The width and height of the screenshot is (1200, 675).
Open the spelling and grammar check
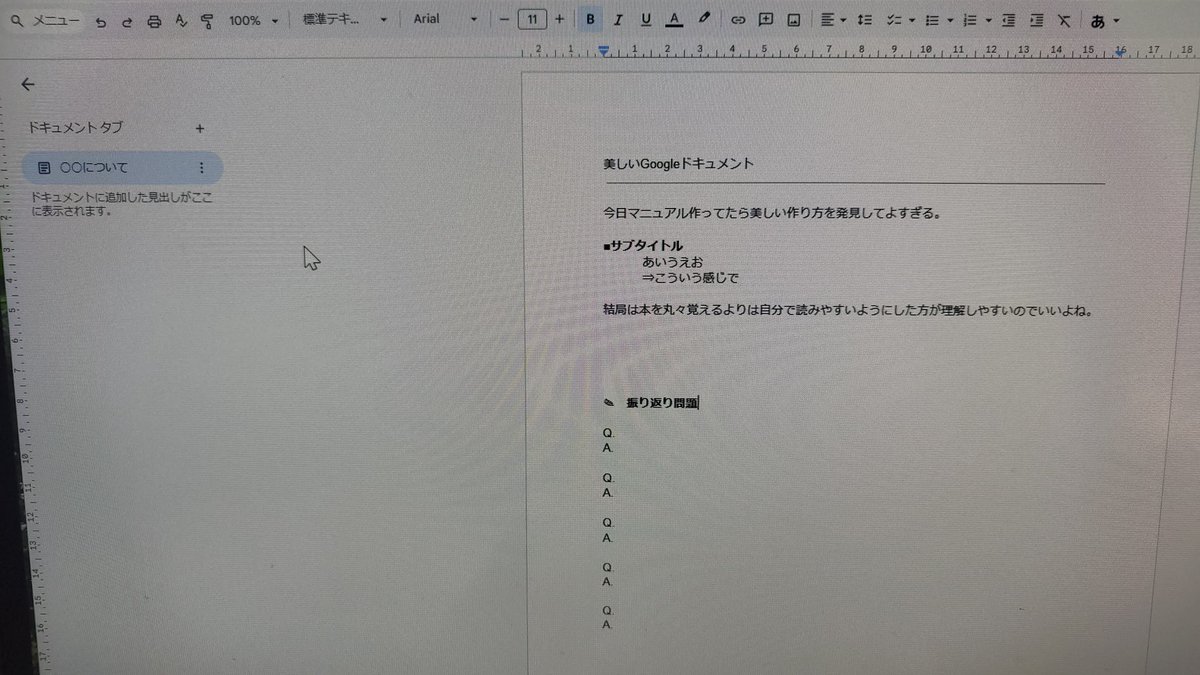pyautogui.click(x=181, y=19)
